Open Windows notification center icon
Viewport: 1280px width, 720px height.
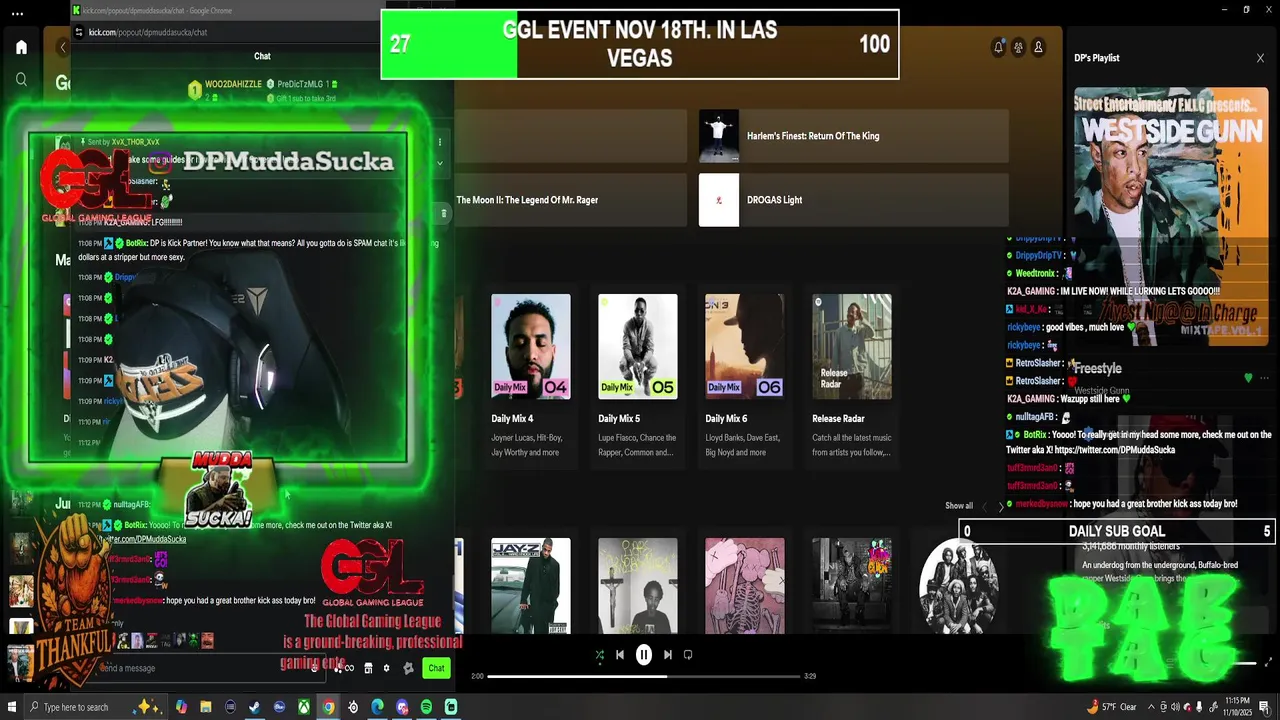click(1265, 707)
